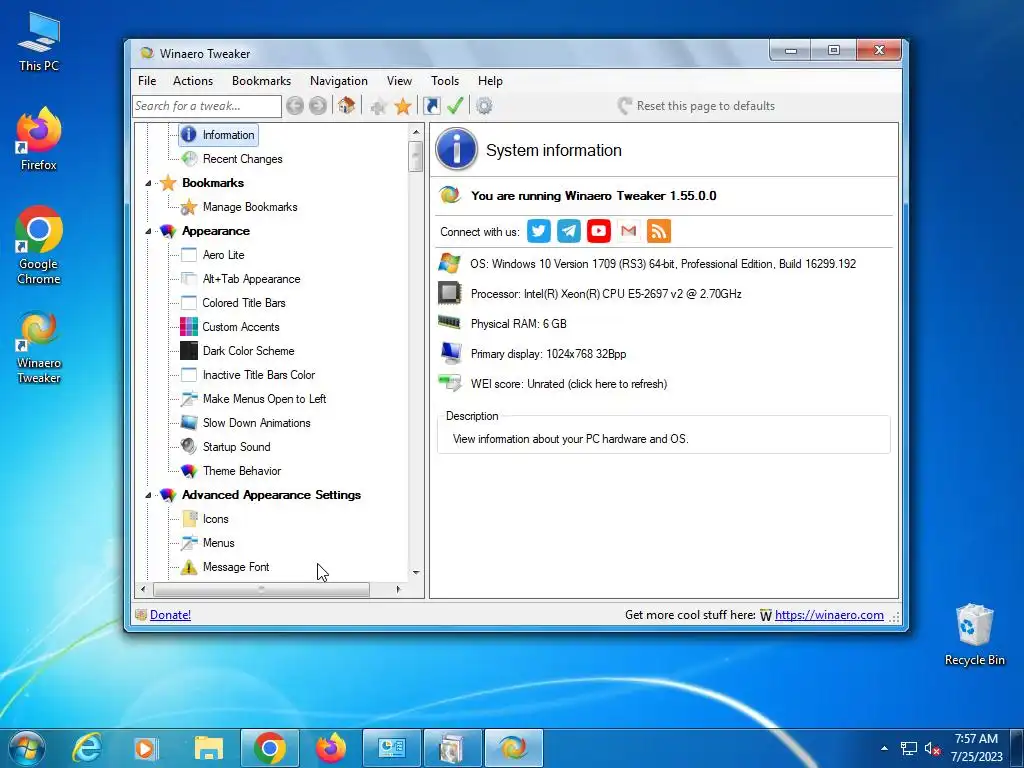Open Internet Explorer from the taskbar

point(87,748)
